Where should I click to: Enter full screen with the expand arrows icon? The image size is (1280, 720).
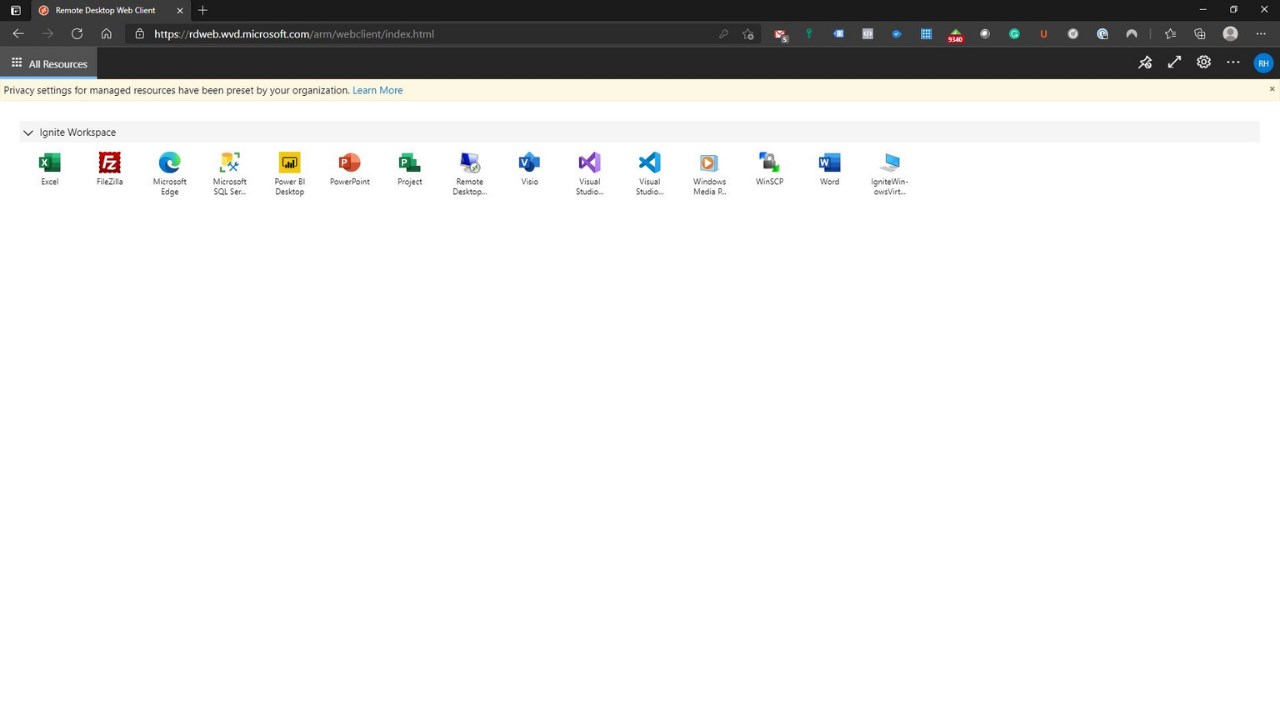1174,62
